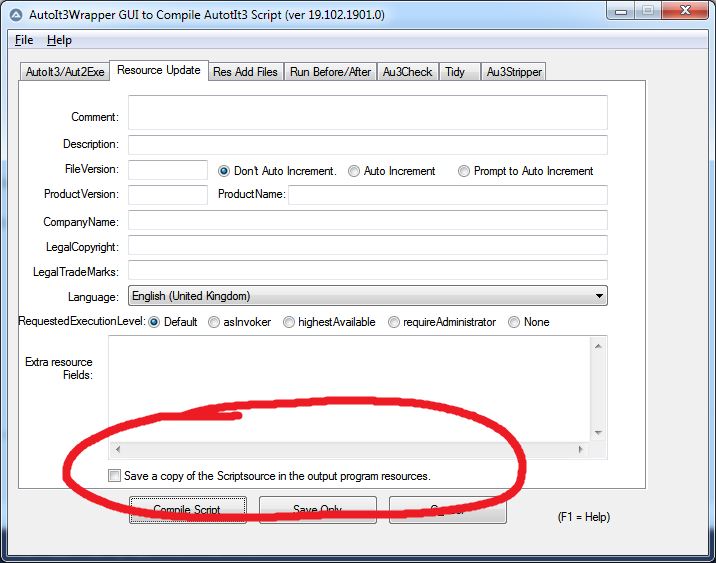Switch to the AutoIt3/Aut2Exe tab

64,72
